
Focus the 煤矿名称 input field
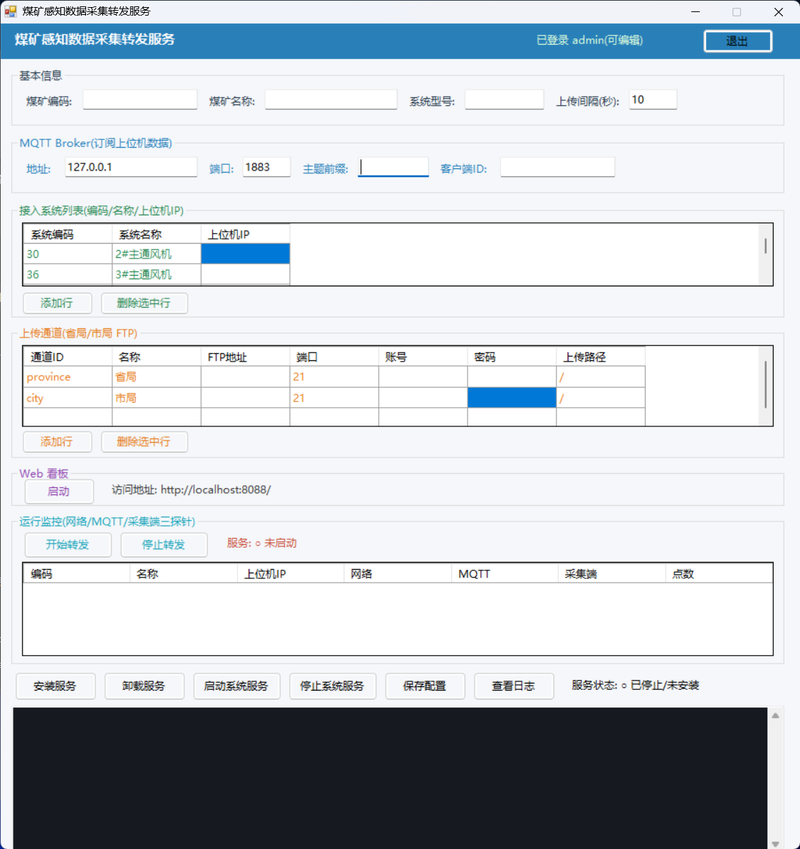[x=331, y=100]
